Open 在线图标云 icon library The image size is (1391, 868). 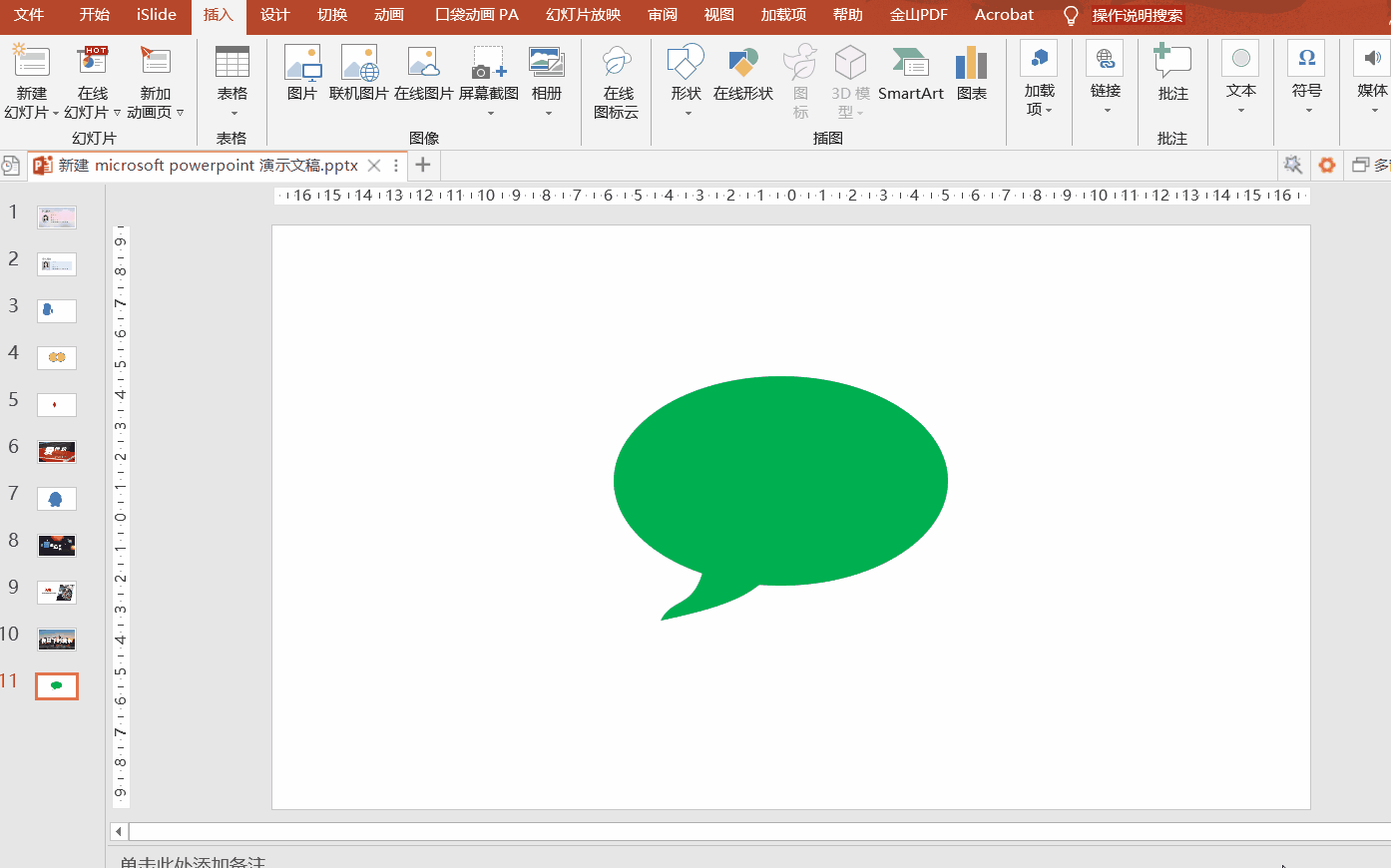tap(617, 63)
